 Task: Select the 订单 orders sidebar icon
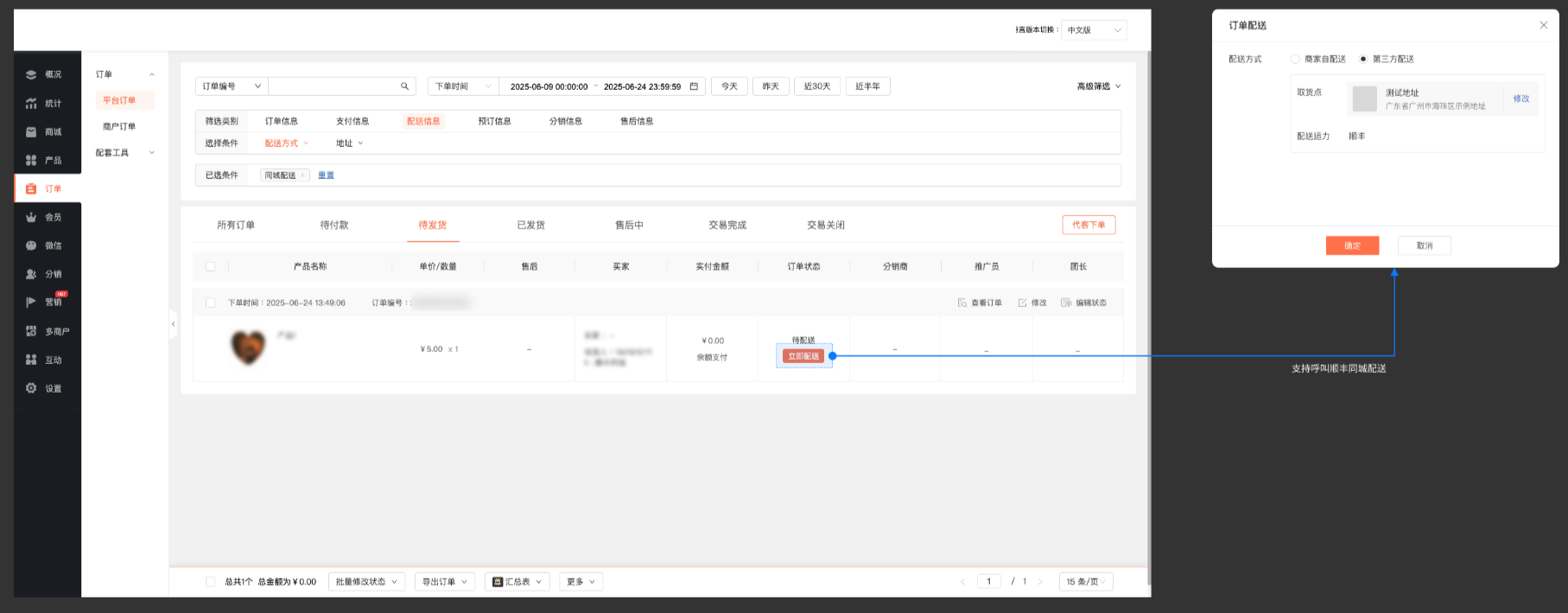point(31,188)
